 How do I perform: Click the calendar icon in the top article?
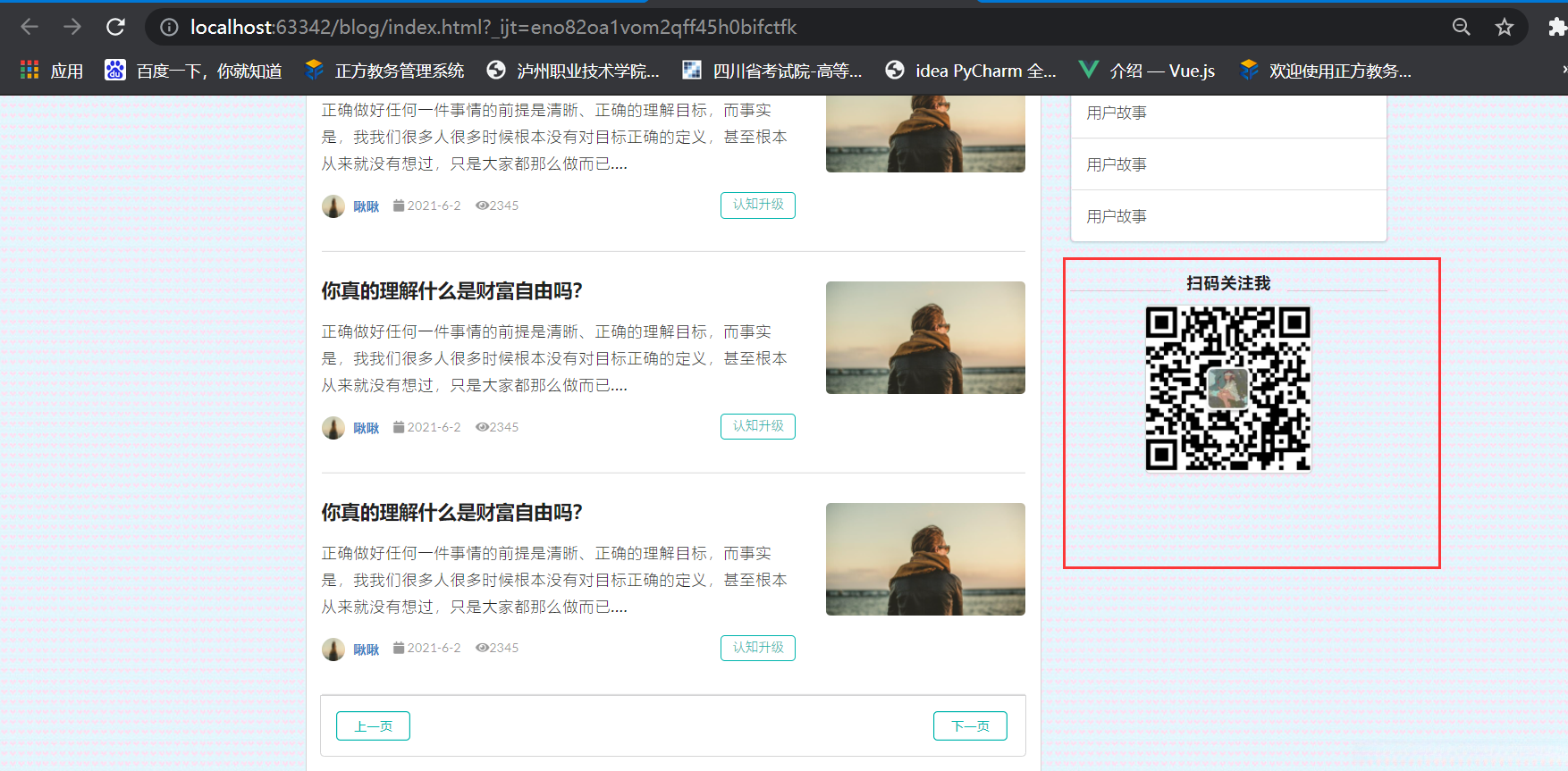(x=399, y=205)
